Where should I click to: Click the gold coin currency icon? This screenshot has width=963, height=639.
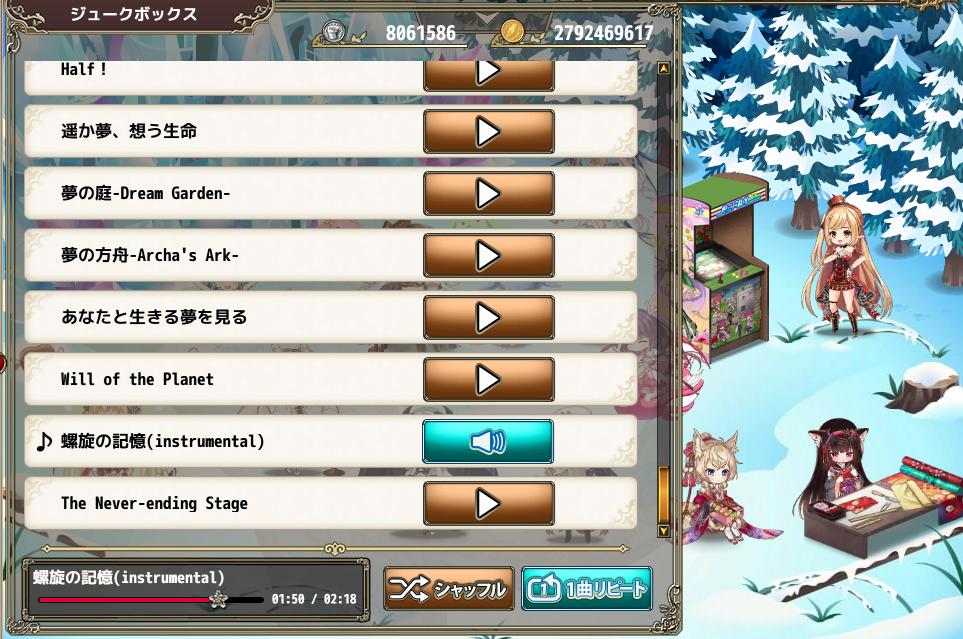pos(512,31)
